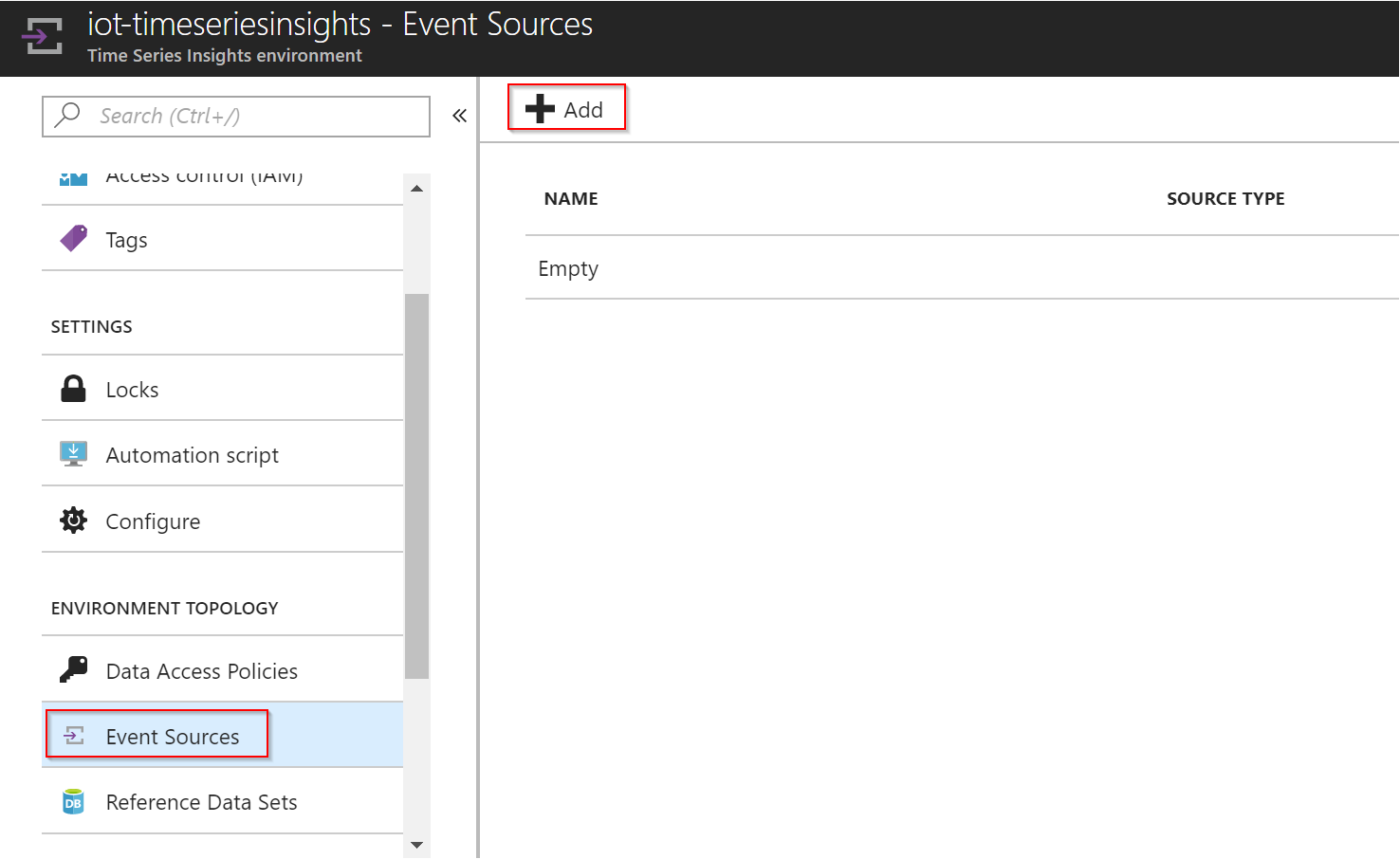Click the Add plus icon
This screenshot has width=1400, height=859.
pos(540,109)
